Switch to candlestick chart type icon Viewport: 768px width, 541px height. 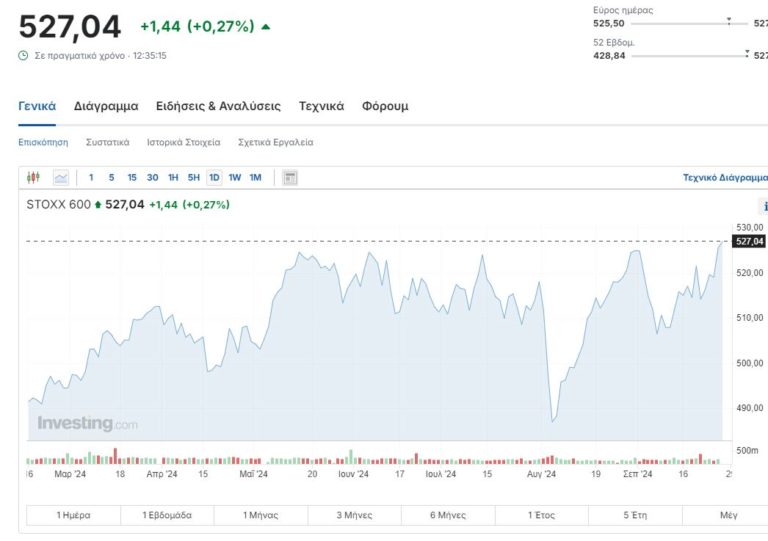33,178
